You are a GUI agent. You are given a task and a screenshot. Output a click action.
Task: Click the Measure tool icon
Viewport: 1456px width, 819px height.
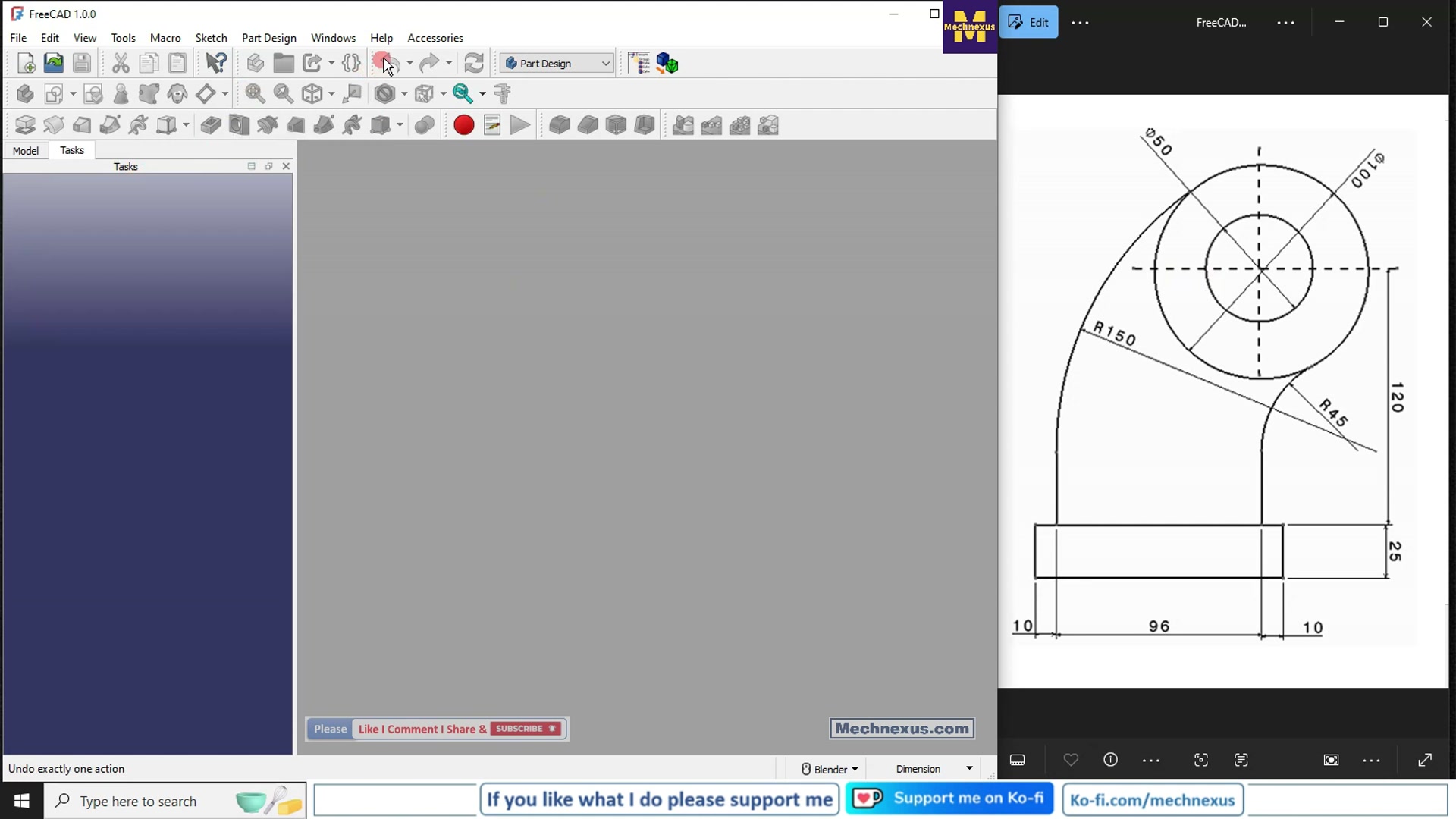(503, 94)
